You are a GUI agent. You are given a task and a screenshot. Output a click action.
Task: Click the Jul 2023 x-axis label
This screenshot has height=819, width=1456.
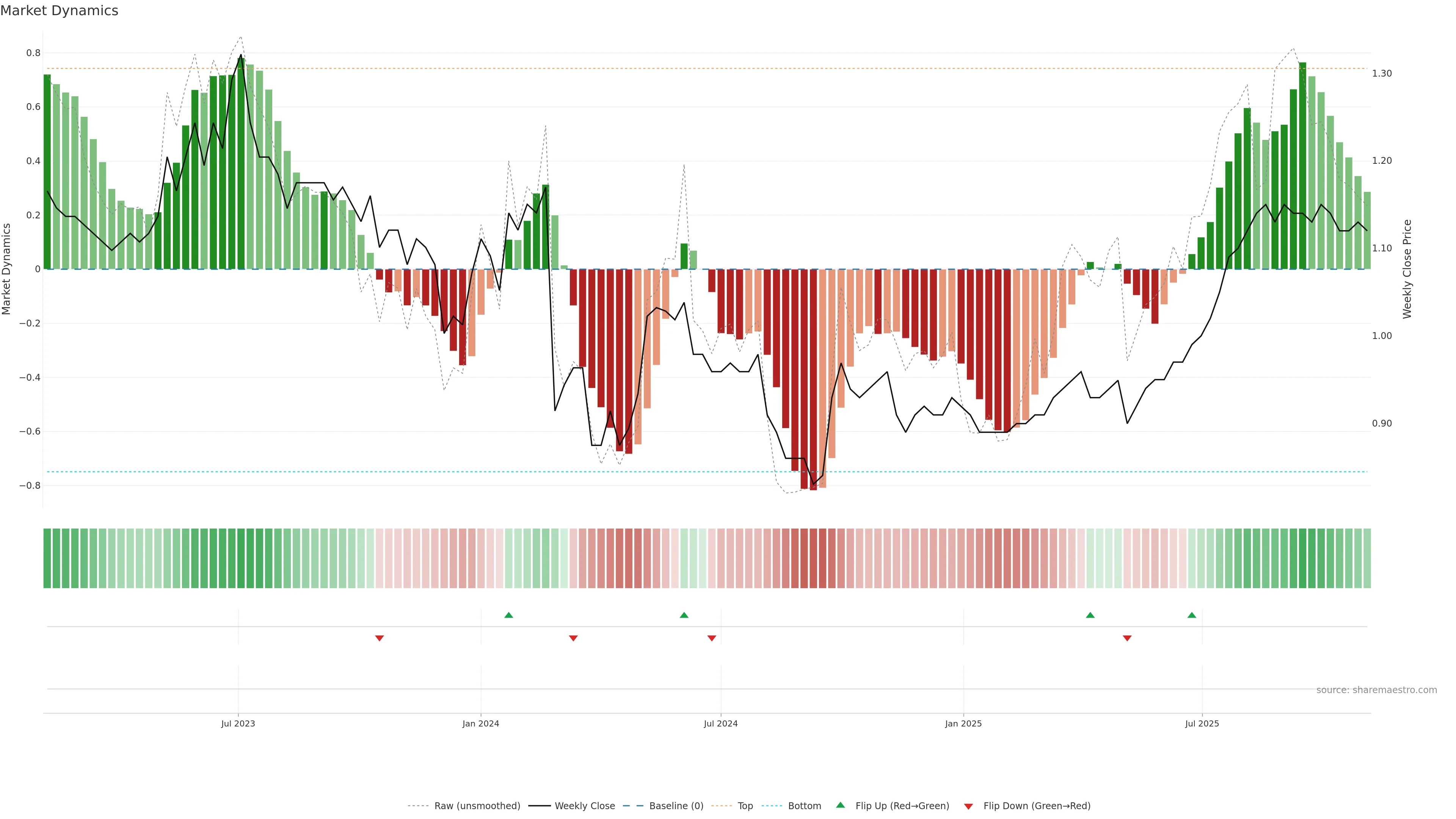pos(238,723)
